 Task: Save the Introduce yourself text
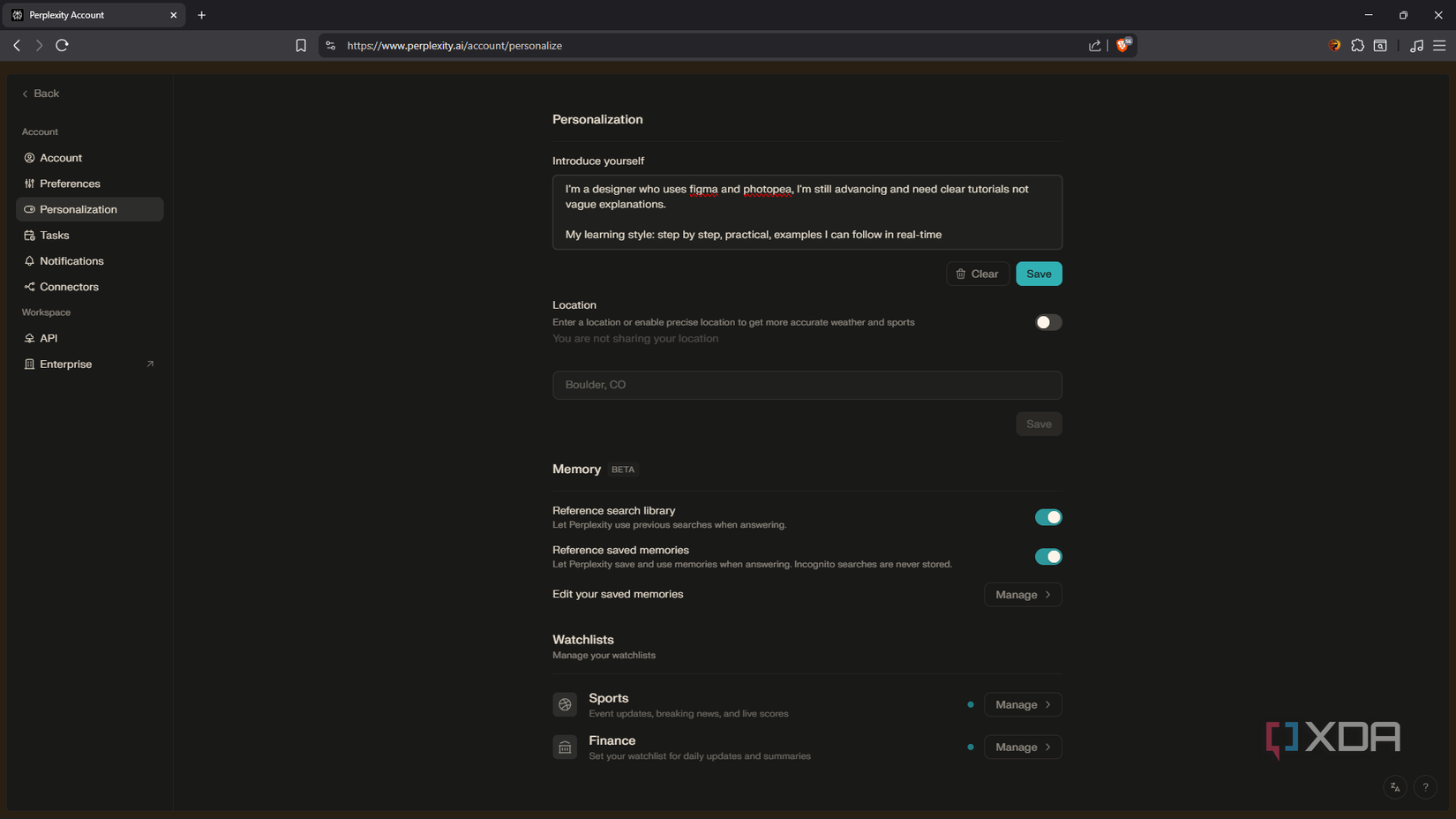coord(1039,274)
